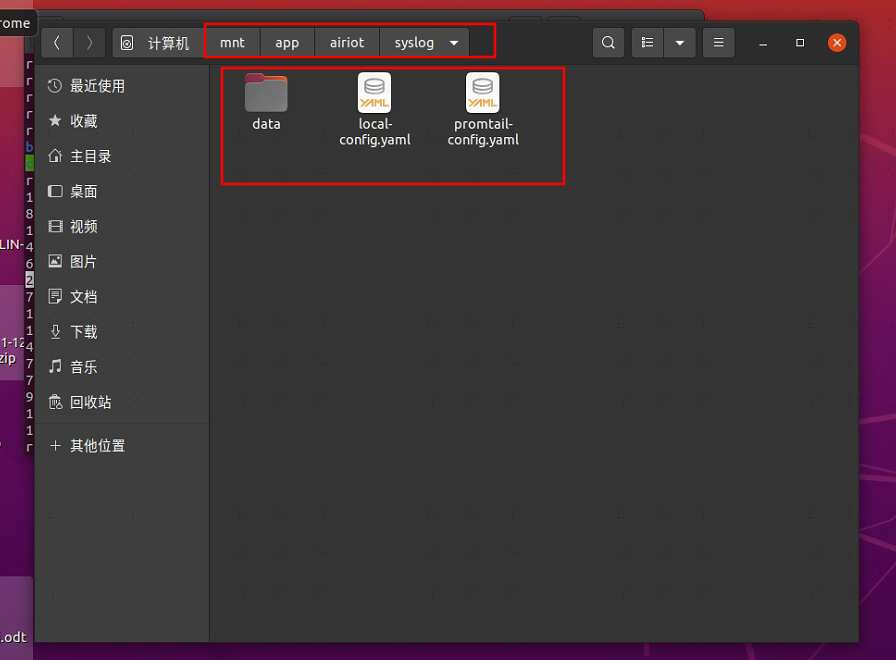
Task: Open 回收站 trash in sidebar
Action: point(90,402)
